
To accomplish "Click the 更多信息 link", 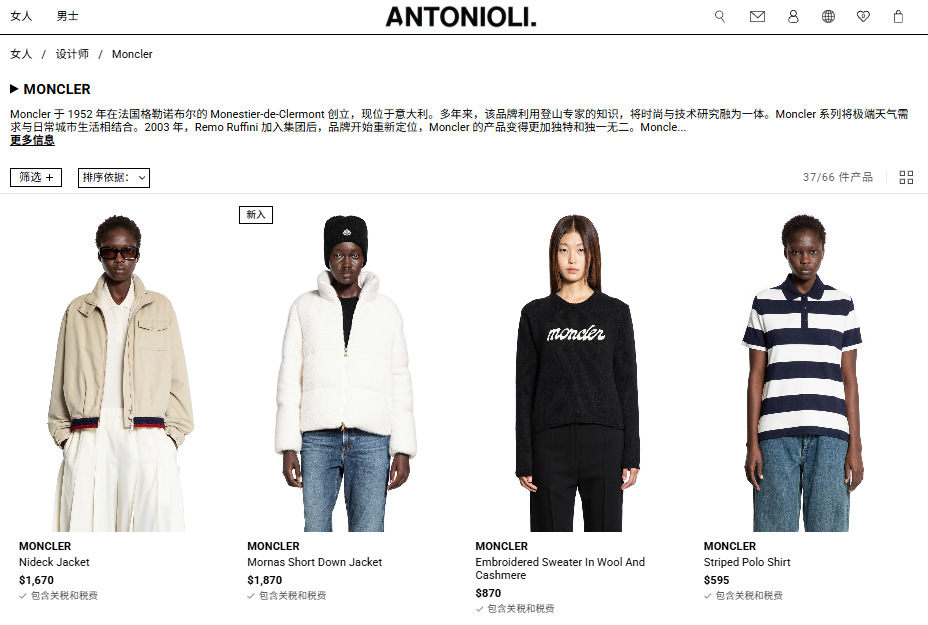I will tap(33, 140).
